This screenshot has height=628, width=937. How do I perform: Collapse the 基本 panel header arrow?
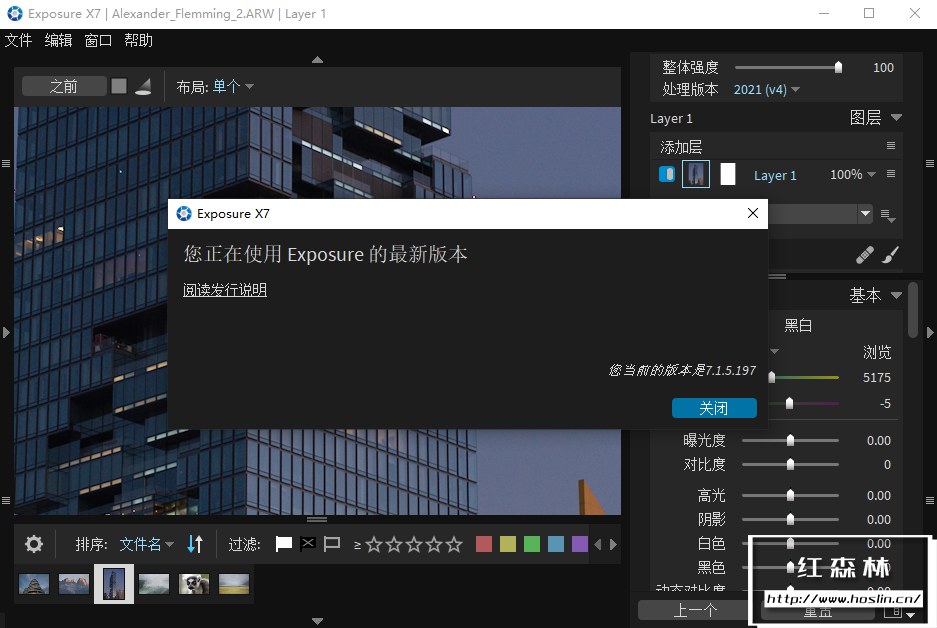pyautogui.click(x=896, y=295)
